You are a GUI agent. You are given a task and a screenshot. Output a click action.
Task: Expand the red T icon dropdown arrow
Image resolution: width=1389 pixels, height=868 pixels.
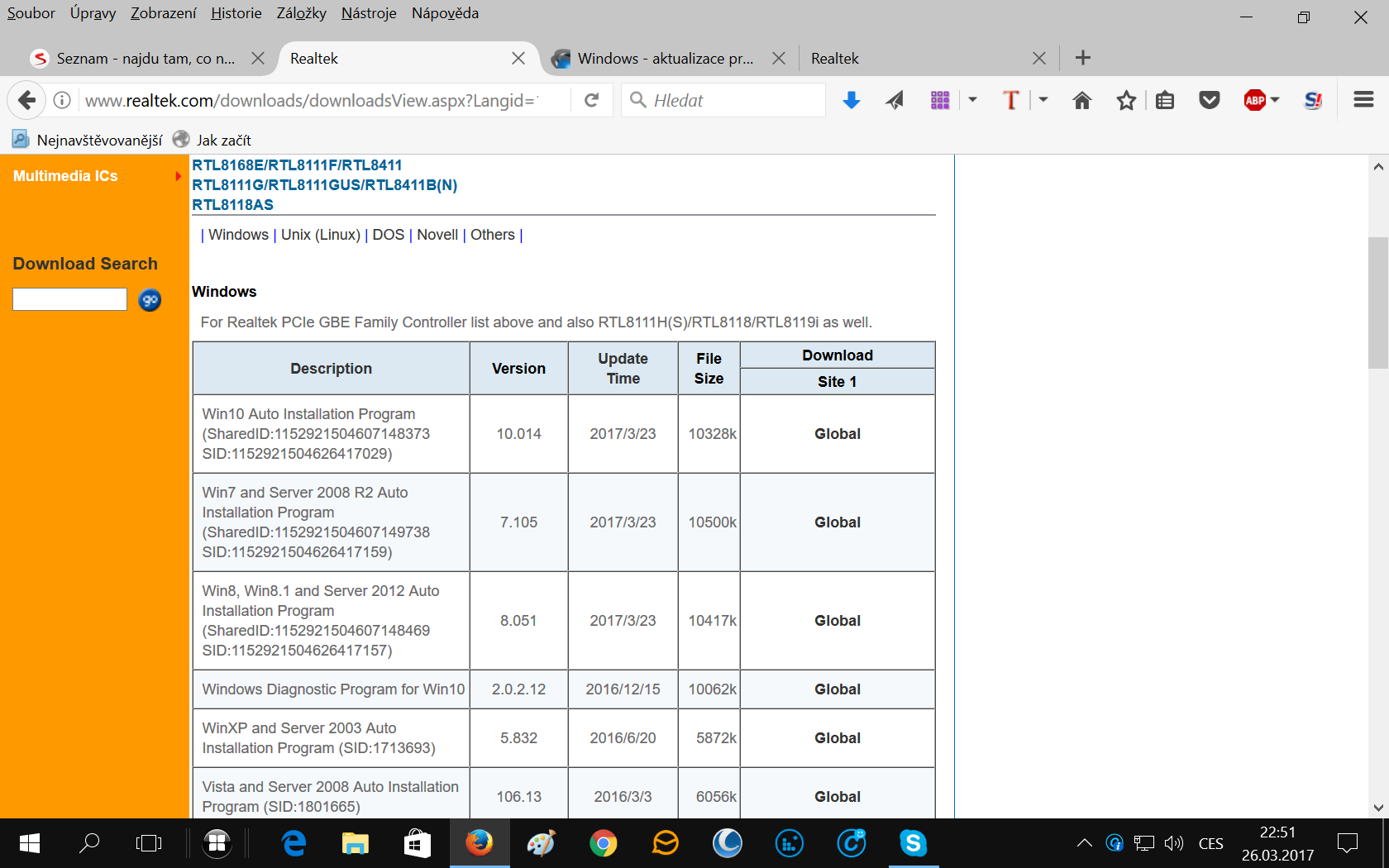(x=1043, y=100)
